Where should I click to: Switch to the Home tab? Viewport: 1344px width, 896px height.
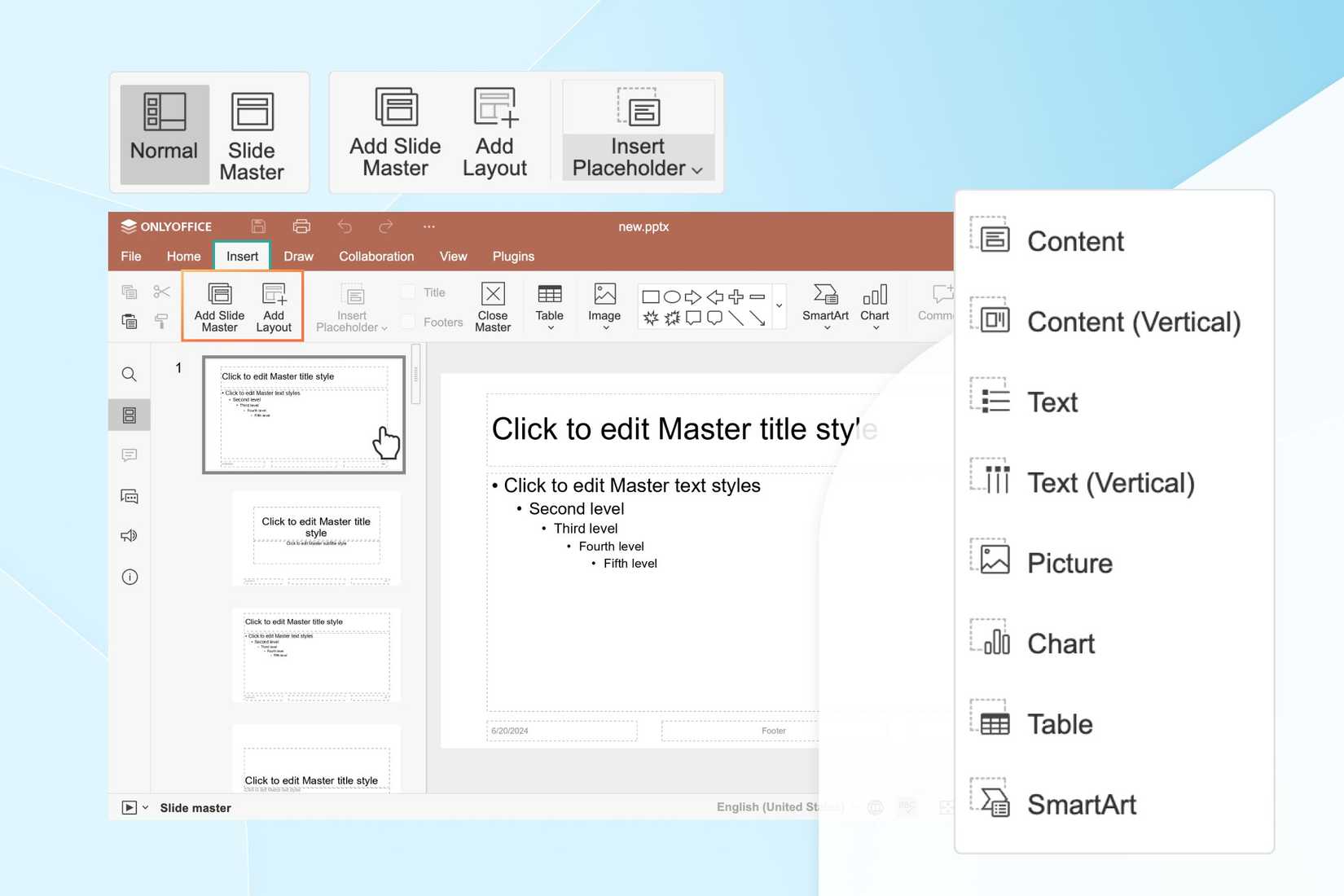click(x=184, y=256)
